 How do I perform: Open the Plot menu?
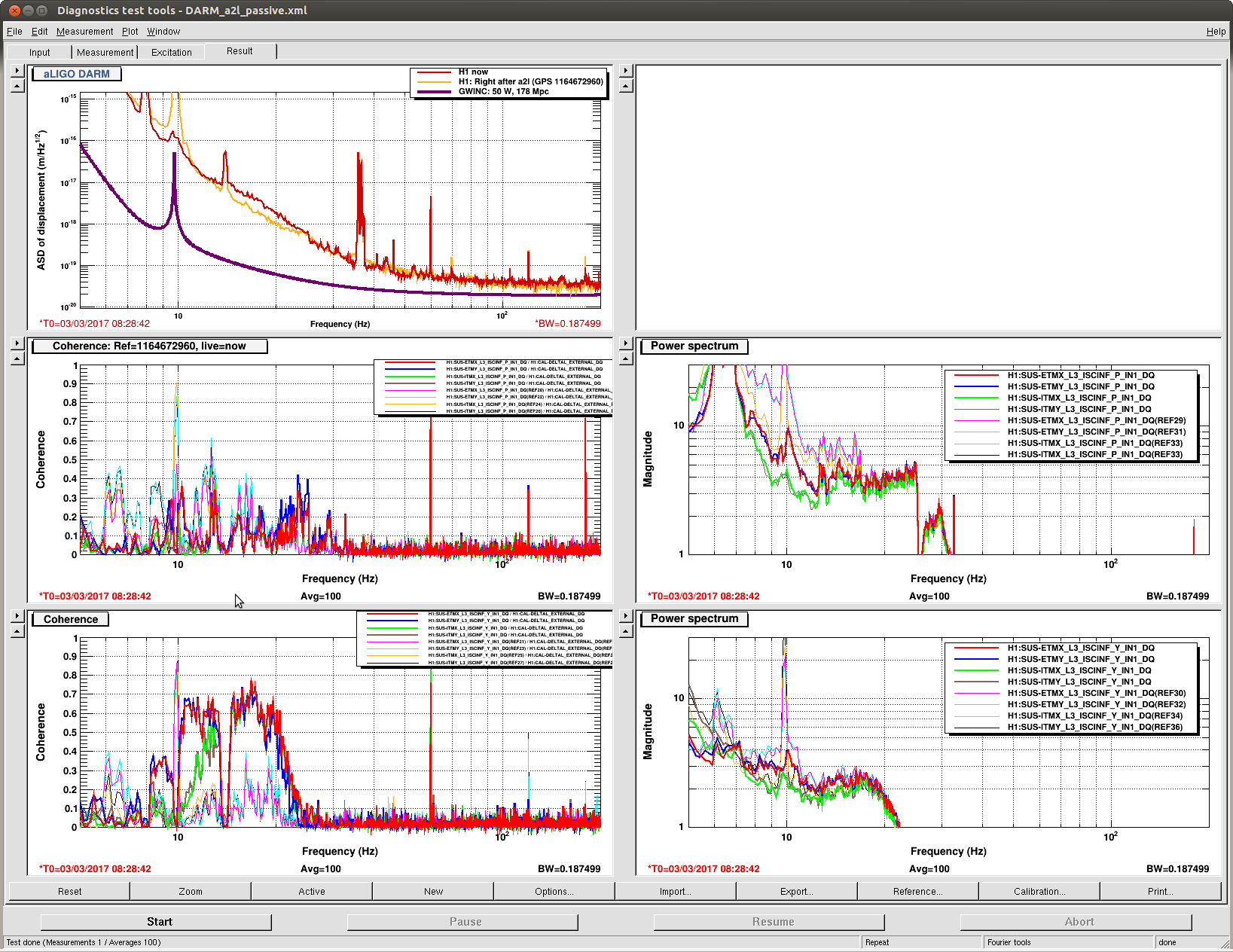[x=130, y=32]
